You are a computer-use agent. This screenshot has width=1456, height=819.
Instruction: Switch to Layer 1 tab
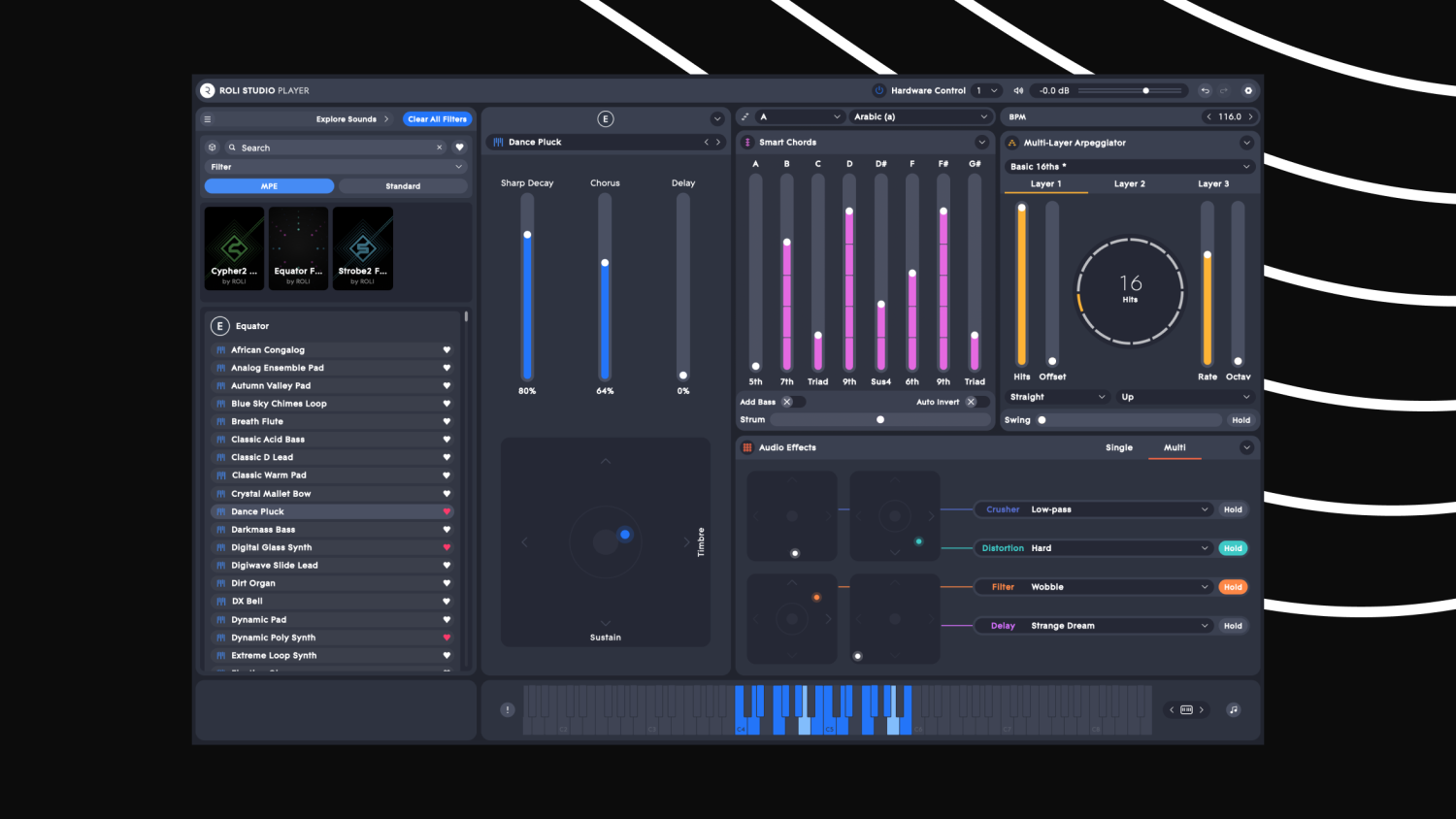pos(1045,183)
